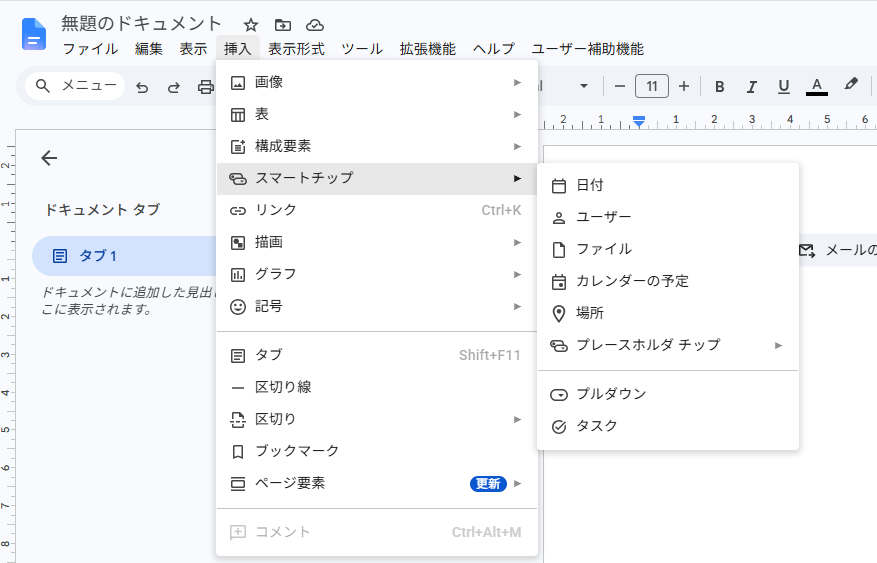This screenshot has height=563, width=877.
Task: Click the Google Docs home logo
Action: (34, 34)
